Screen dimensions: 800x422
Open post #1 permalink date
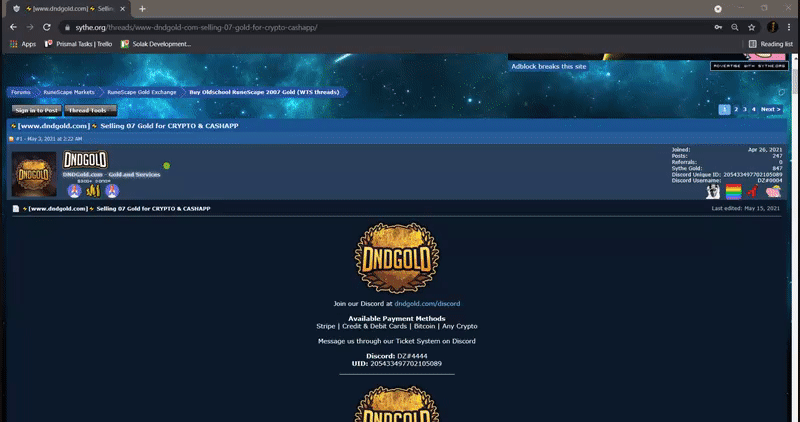49,139
